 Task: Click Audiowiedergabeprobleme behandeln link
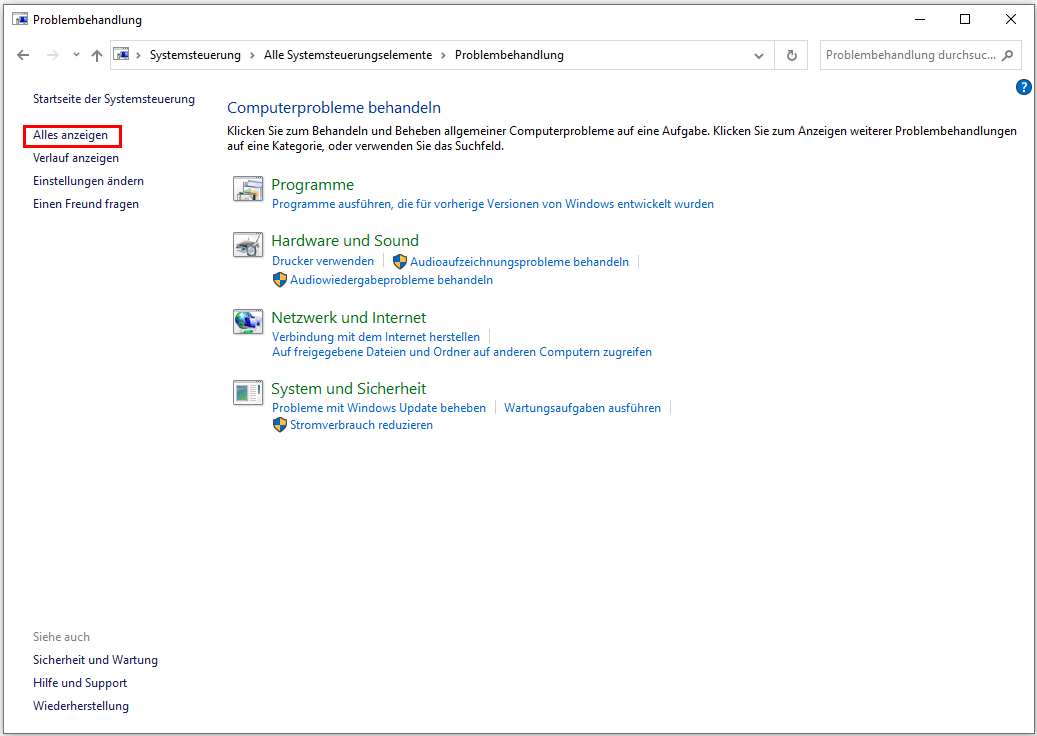tap(391, 280)
